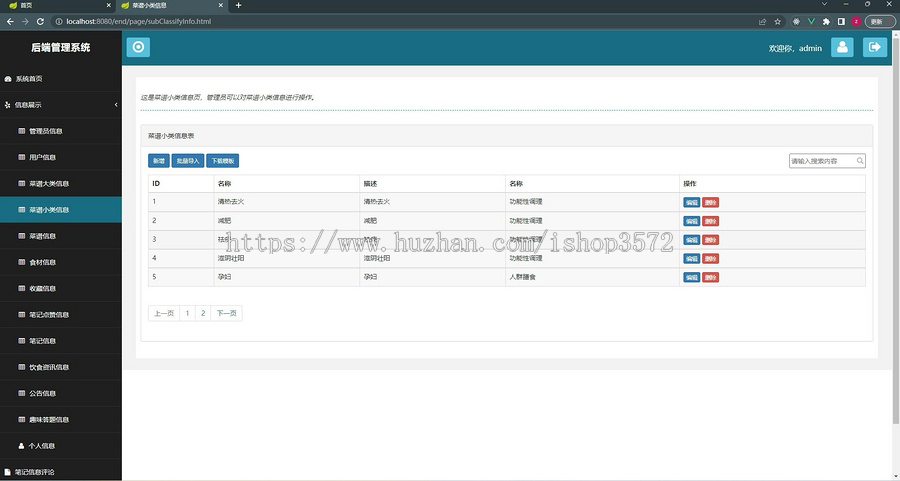Delete the 清热去火 row
The width and height of the screenshot is (900, 481).
[711, 203]
